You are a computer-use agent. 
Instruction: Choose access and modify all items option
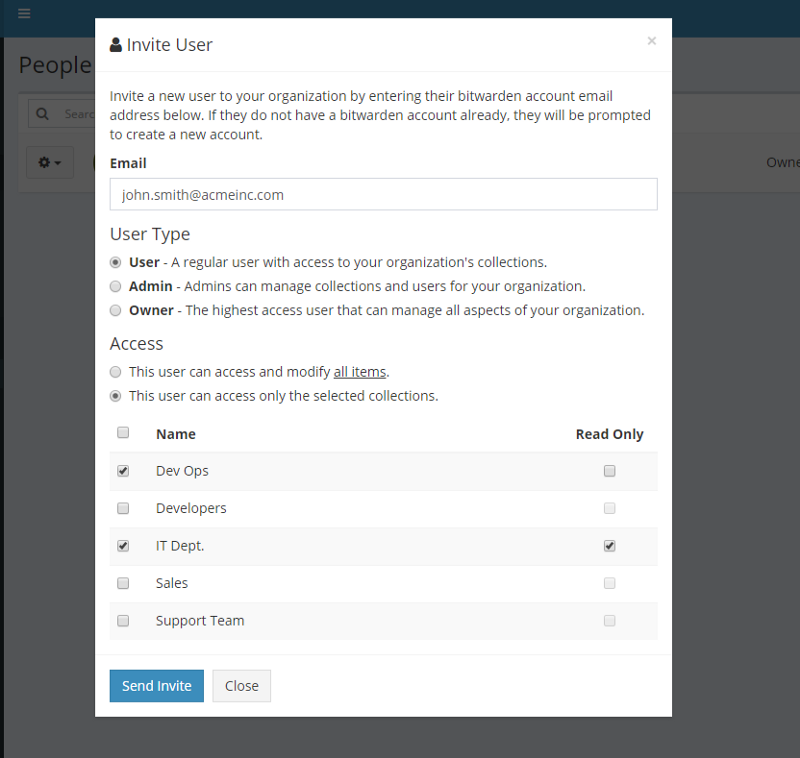tap(116, 372)
